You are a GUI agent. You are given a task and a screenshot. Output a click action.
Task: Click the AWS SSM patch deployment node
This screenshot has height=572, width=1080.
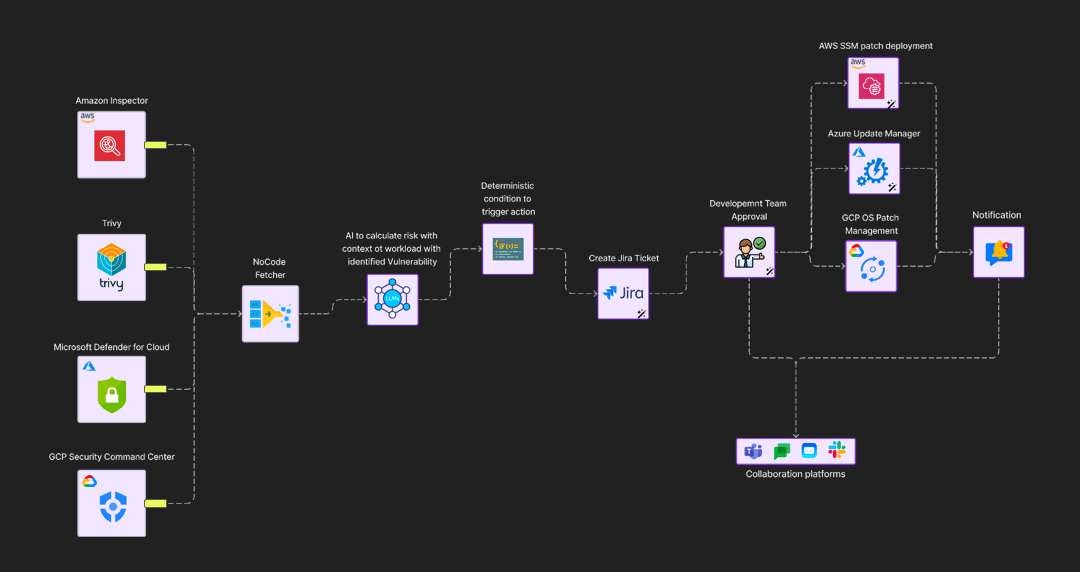[x=873, y=83]
